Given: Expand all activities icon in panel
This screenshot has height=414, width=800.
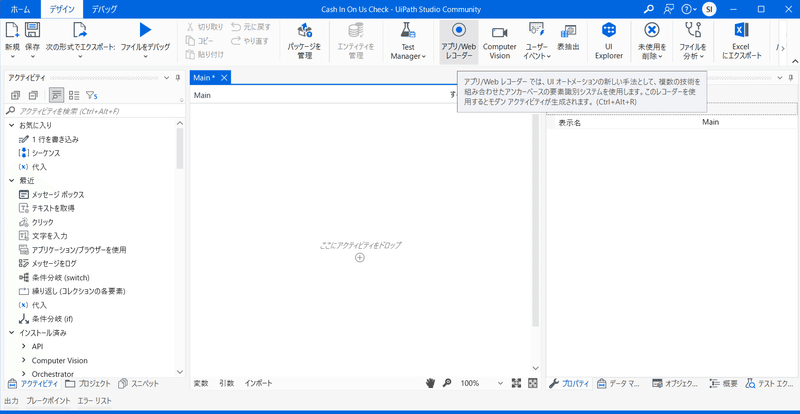Looking at the screenshot, I should (x=15, y=95).
